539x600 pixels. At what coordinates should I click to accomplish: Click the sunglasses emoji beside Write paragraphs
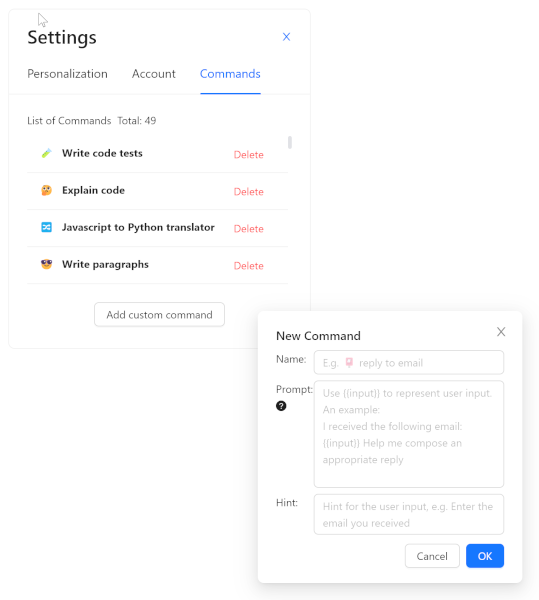(46, 264)
